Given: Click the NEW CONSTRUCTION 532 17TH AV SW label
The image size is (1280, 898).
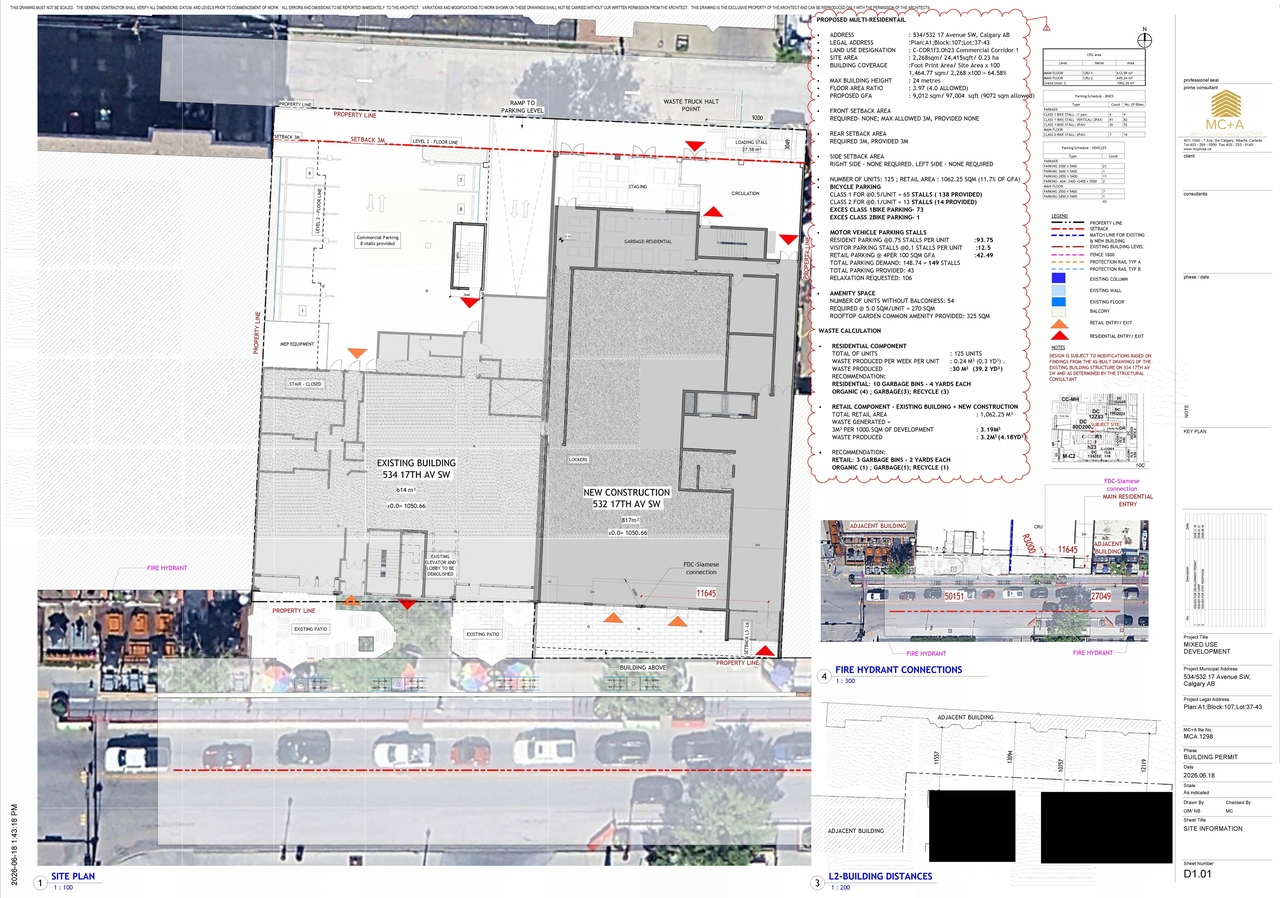Looking at the screenshot, I should (627, 498).
